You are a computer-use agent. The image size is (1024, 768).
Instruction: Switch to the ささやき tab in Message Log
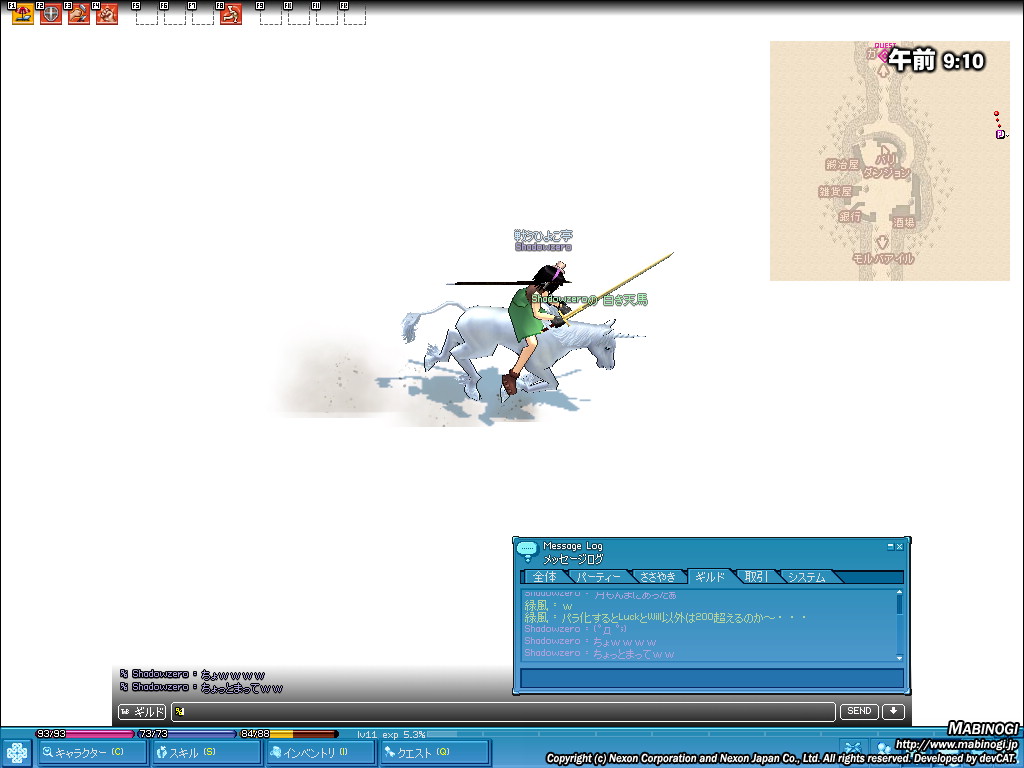pyautogui.click(x=658, y=577)
